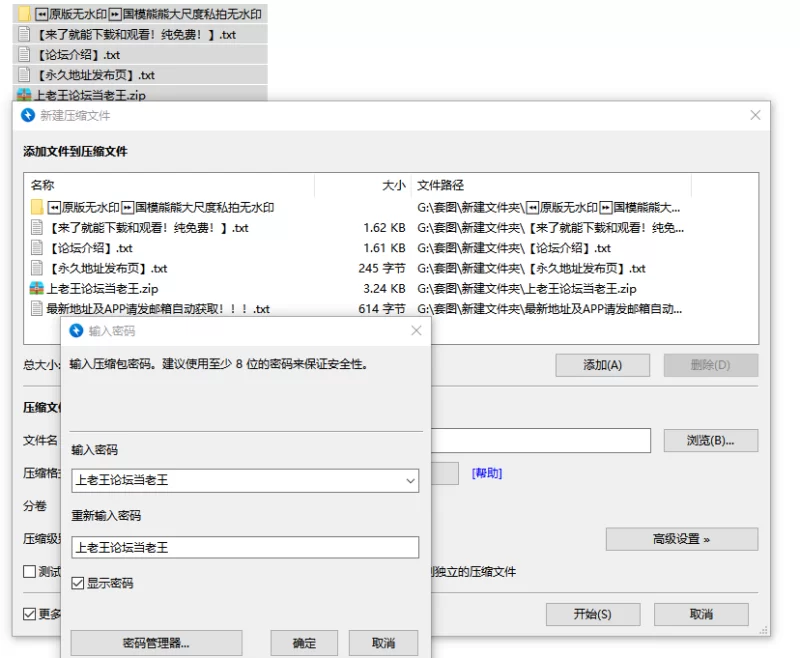Sort the list by the 大小 column header
800x658 pixels.
[393, 185]
